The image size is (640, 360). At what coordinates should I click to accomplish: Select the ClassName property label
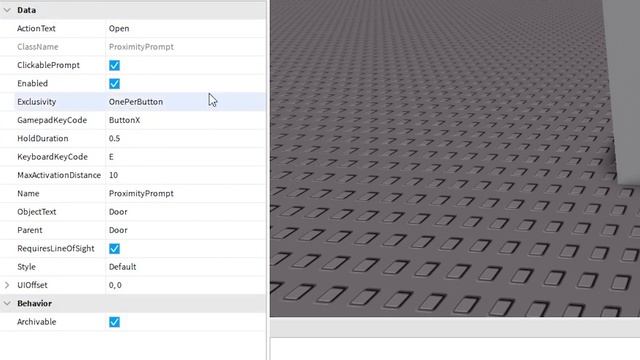coord(38,47)
